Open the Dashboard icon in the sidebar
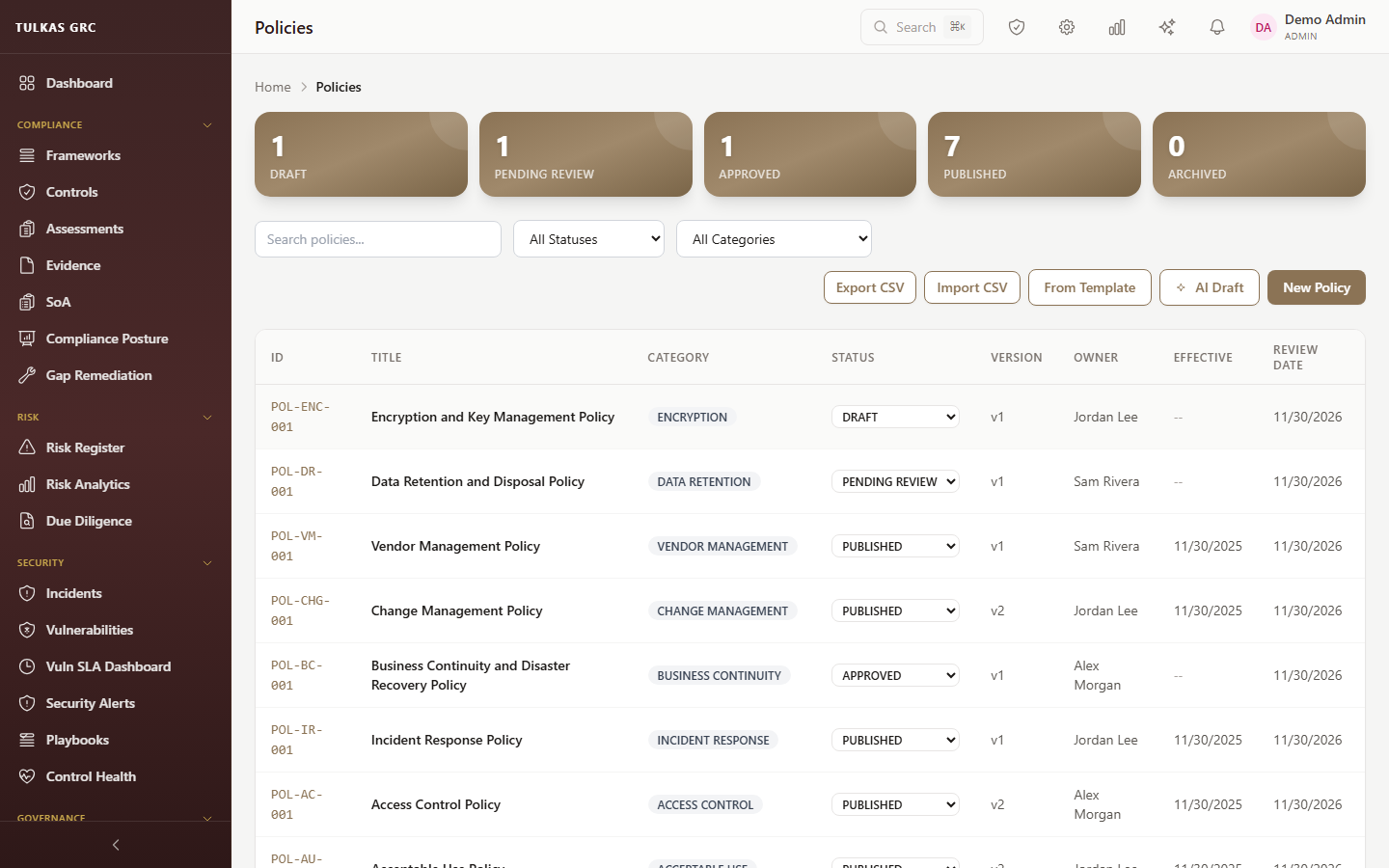Viewport: 1389px width, 868px height. (27, 83)
